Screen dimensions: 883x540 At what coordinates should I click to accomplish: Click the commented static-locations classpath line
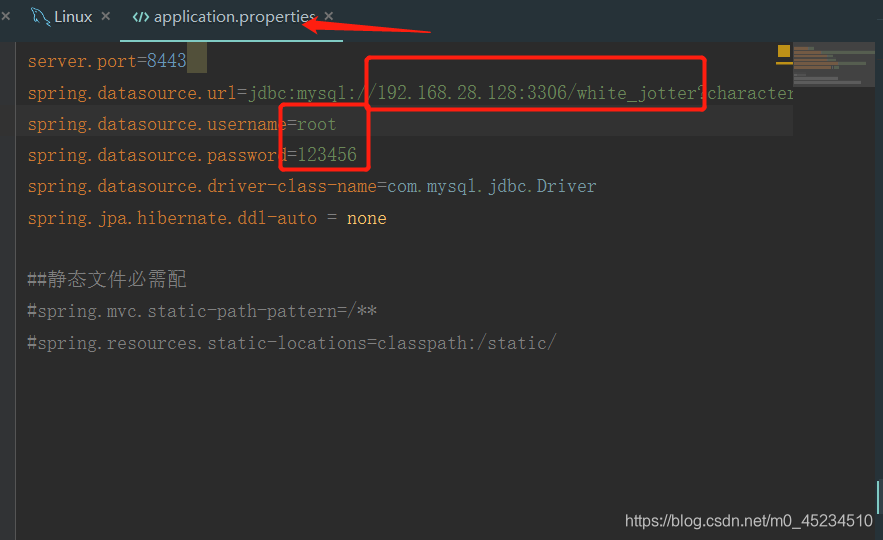pos(292,343)
